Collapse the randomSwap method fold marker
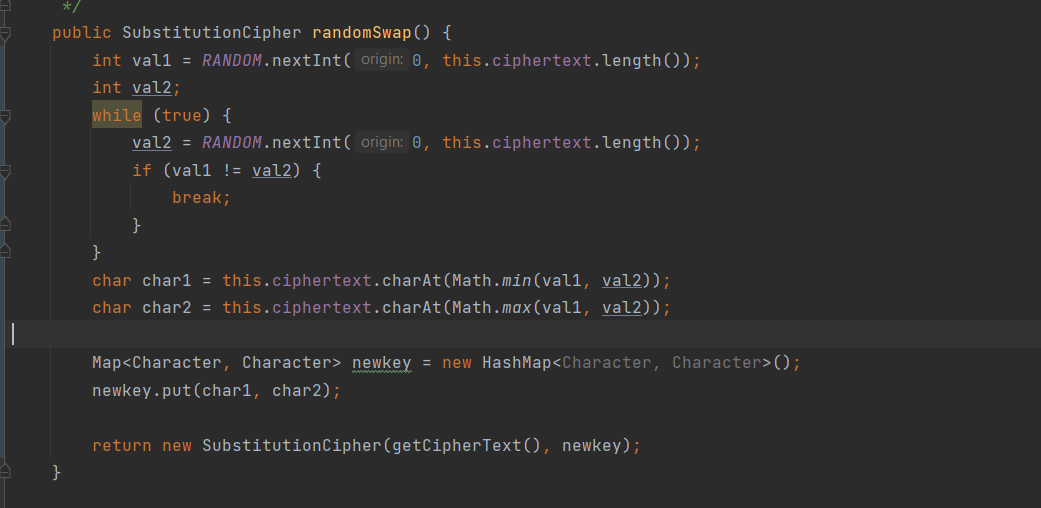The height and width of the screenshot is (508, 1041). point(6,33)
